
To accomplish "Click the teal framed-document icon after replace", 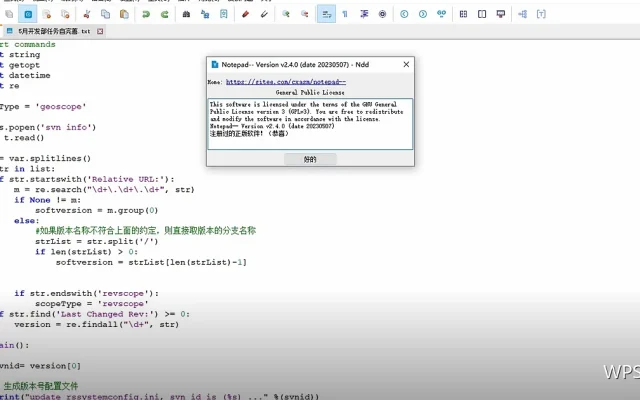I will (x=224, y=14).
